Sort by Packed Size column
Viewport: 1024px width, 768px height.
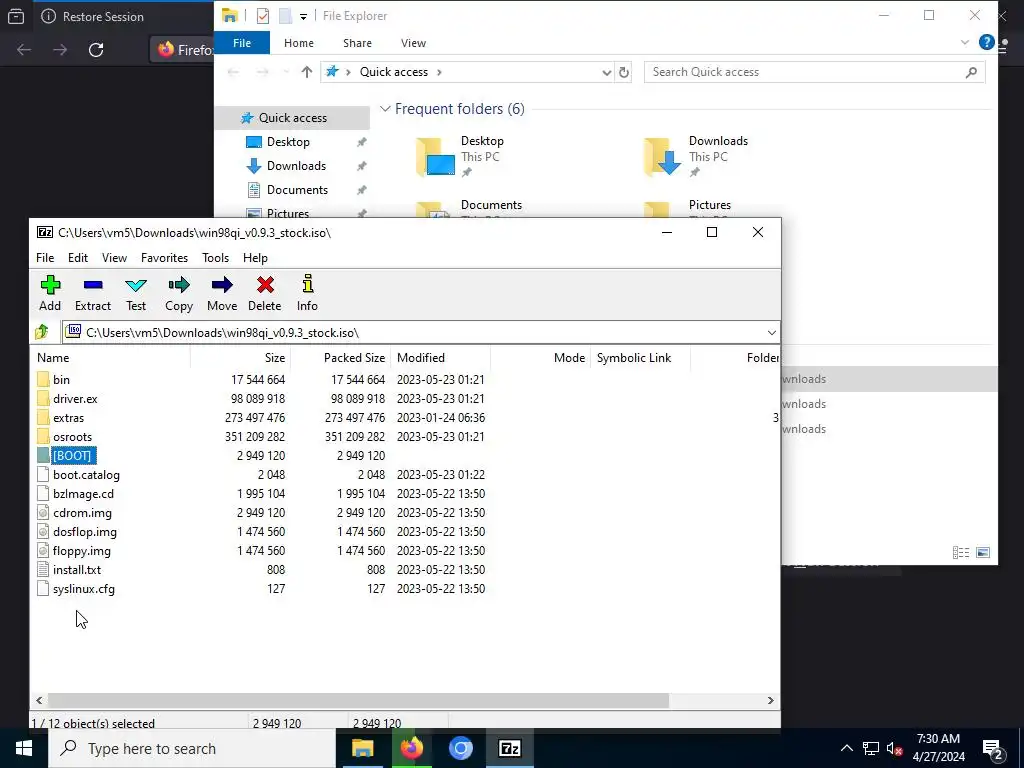pos(340,358)
